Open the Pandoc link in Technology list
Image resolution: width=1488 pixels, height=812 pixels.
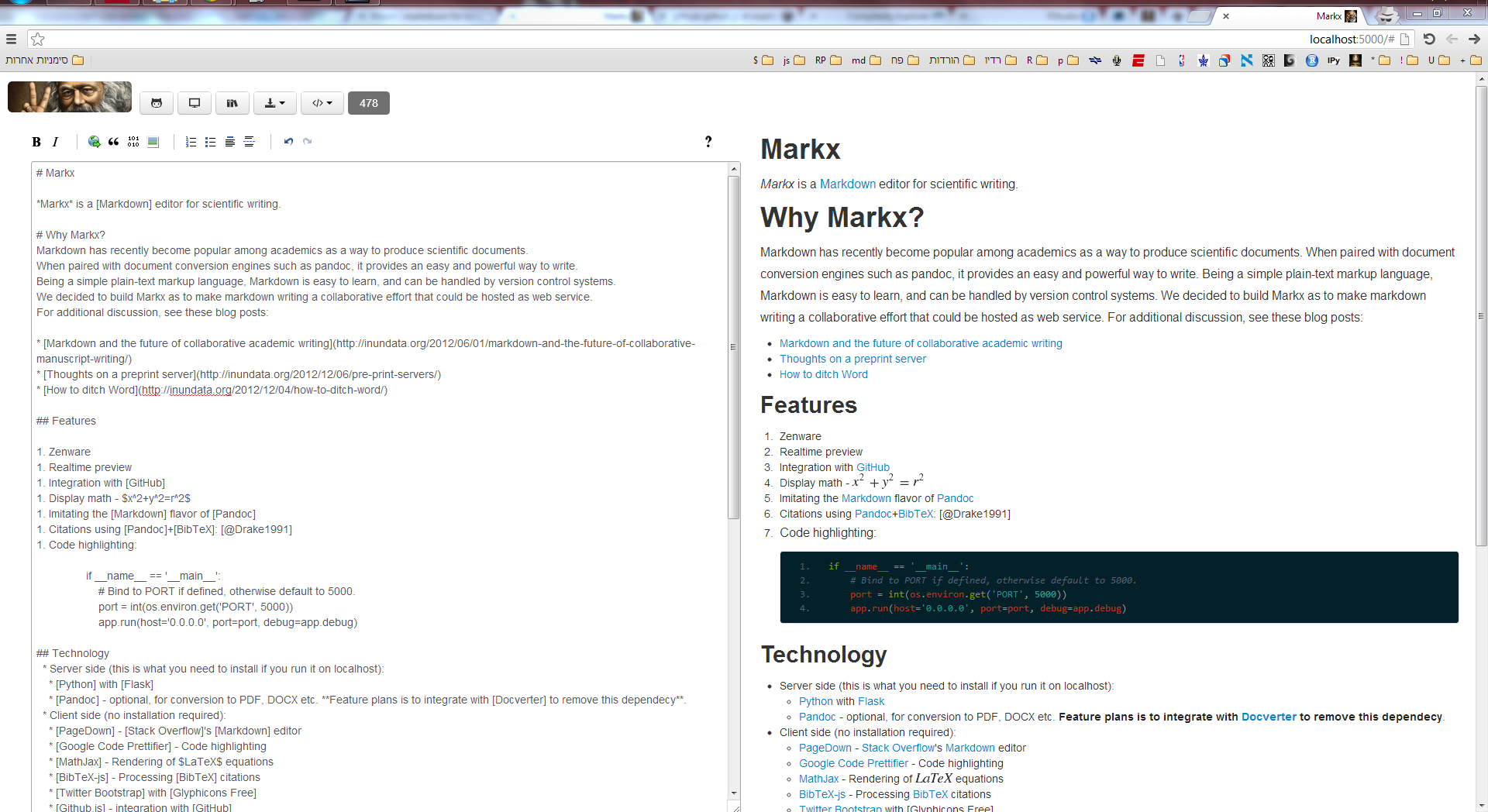tap(818, 717)
